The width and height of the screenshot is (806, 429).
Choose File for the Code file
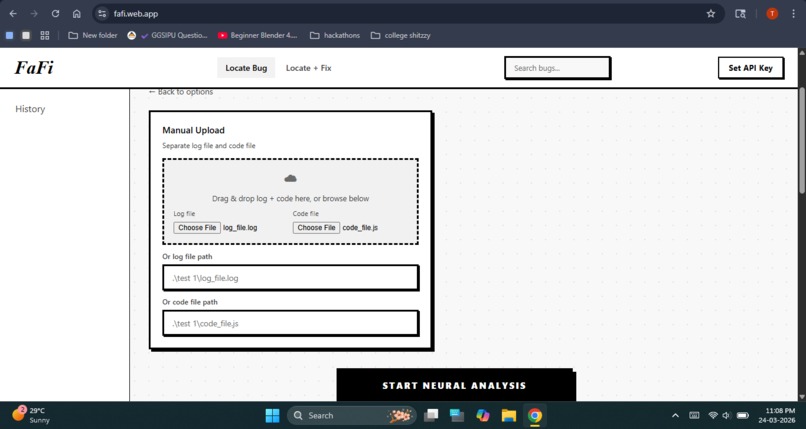[x=316, y=228]
